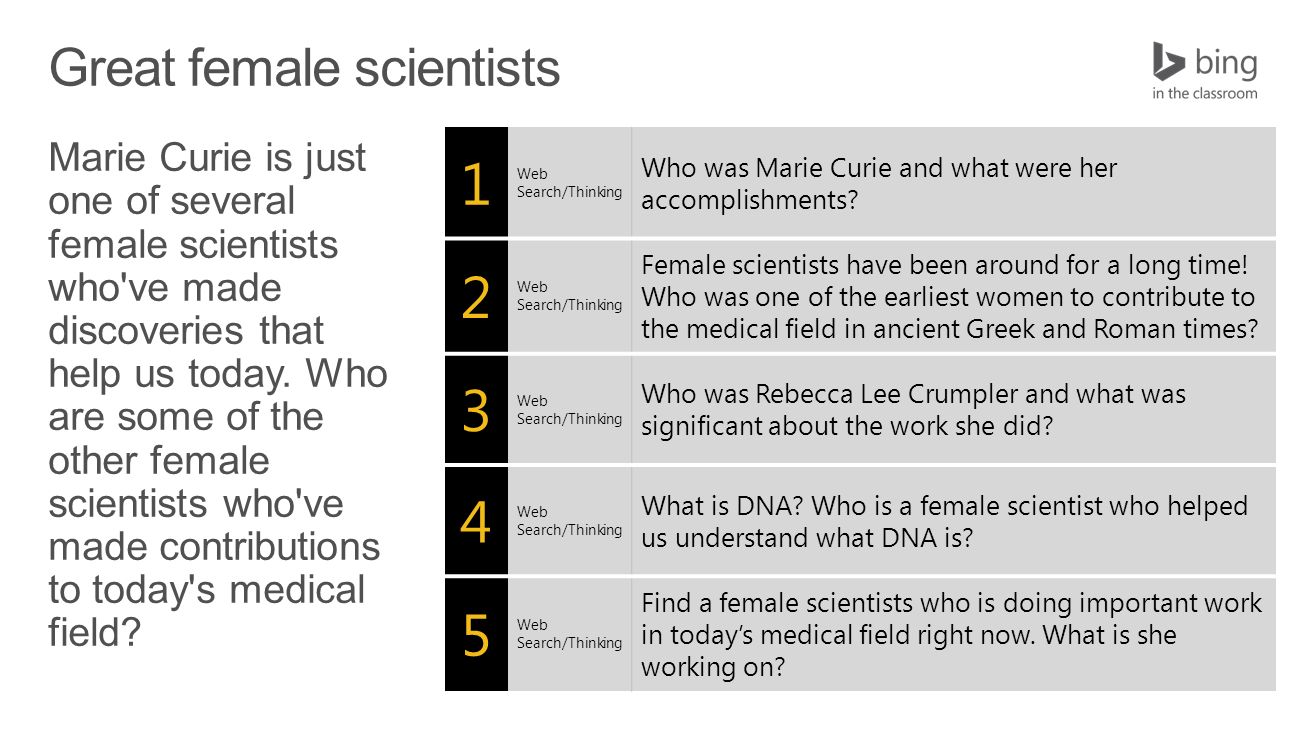Click the word 'bing' in the logo
Image resolution: width=1305 pixels, height=734 pixels.
point(1226,63)
